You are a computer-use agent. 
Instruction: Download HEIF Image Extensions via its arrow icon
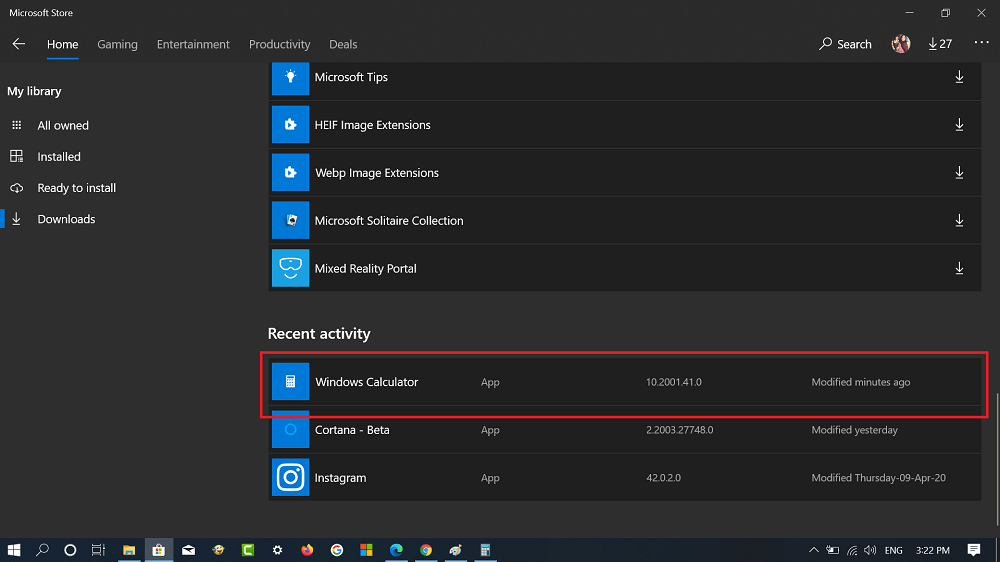click(959, 125)
